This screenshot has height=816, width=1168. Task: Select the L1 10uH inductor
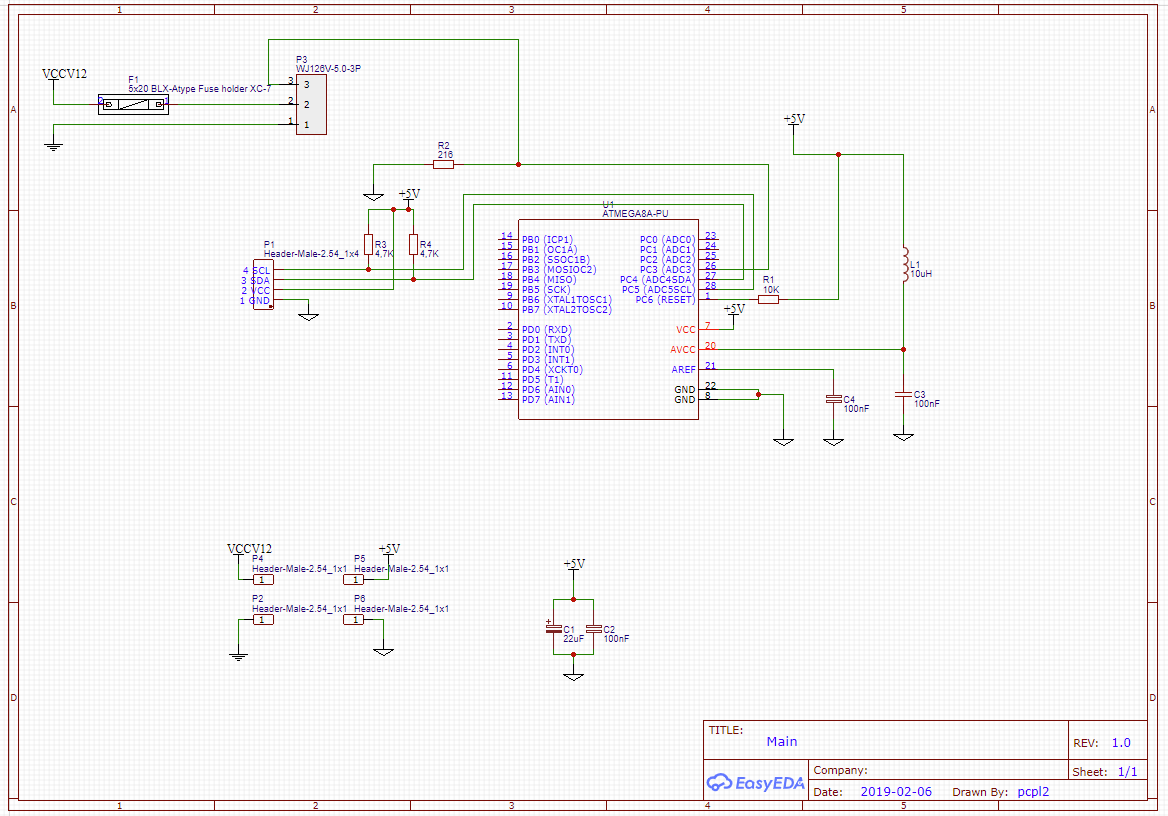[x=903, y=264]
